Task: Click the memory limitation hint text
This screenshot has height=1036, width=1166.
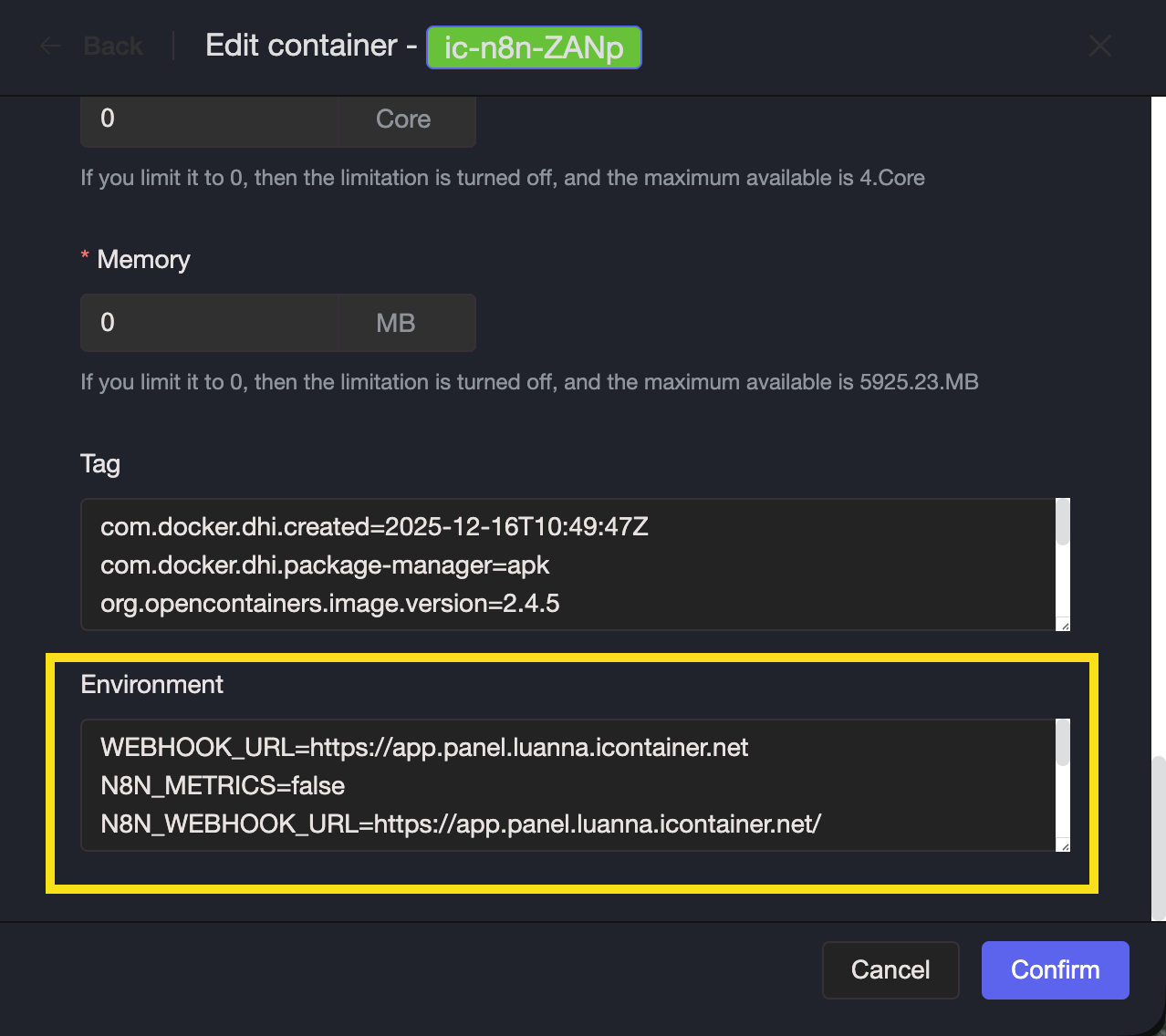Action: tap(529, 382)
